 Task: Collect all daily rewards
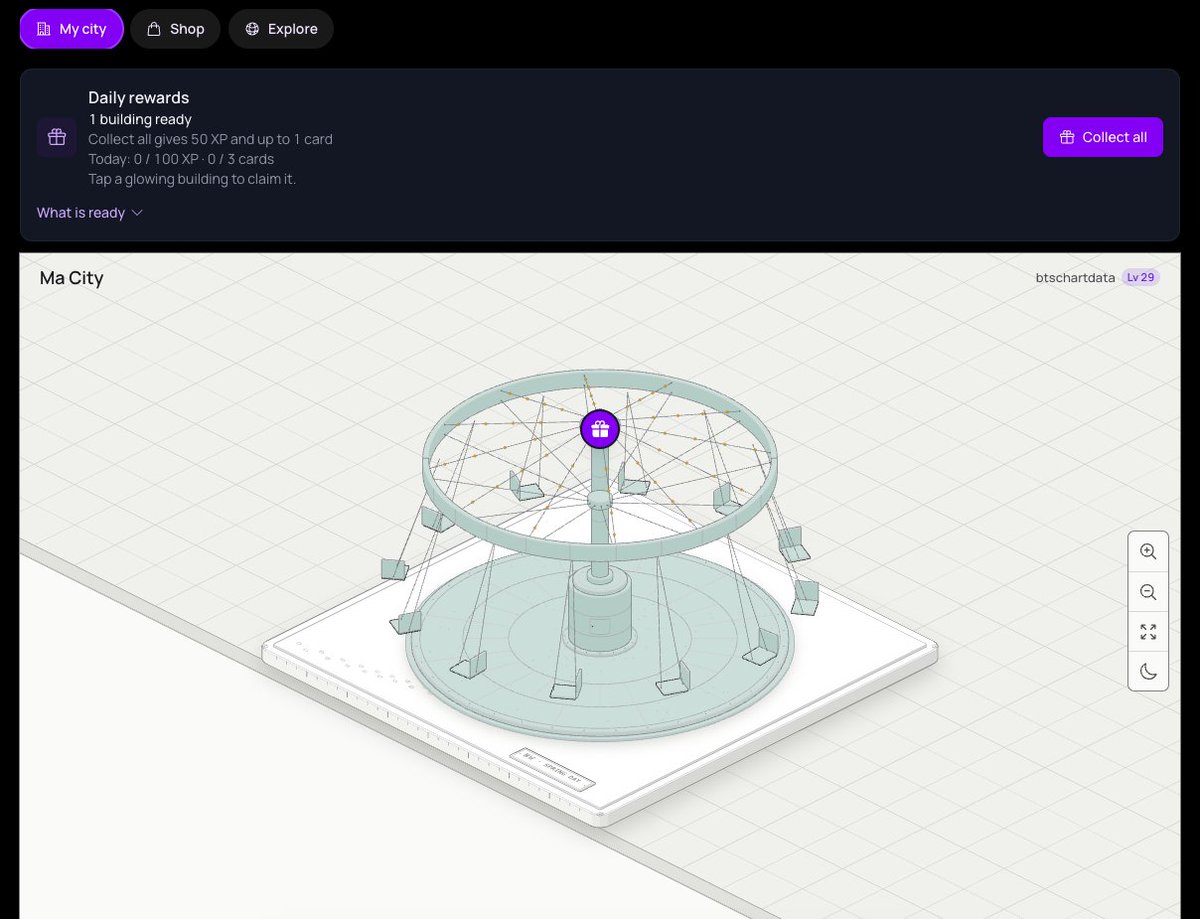click(x=1103, y=137)
